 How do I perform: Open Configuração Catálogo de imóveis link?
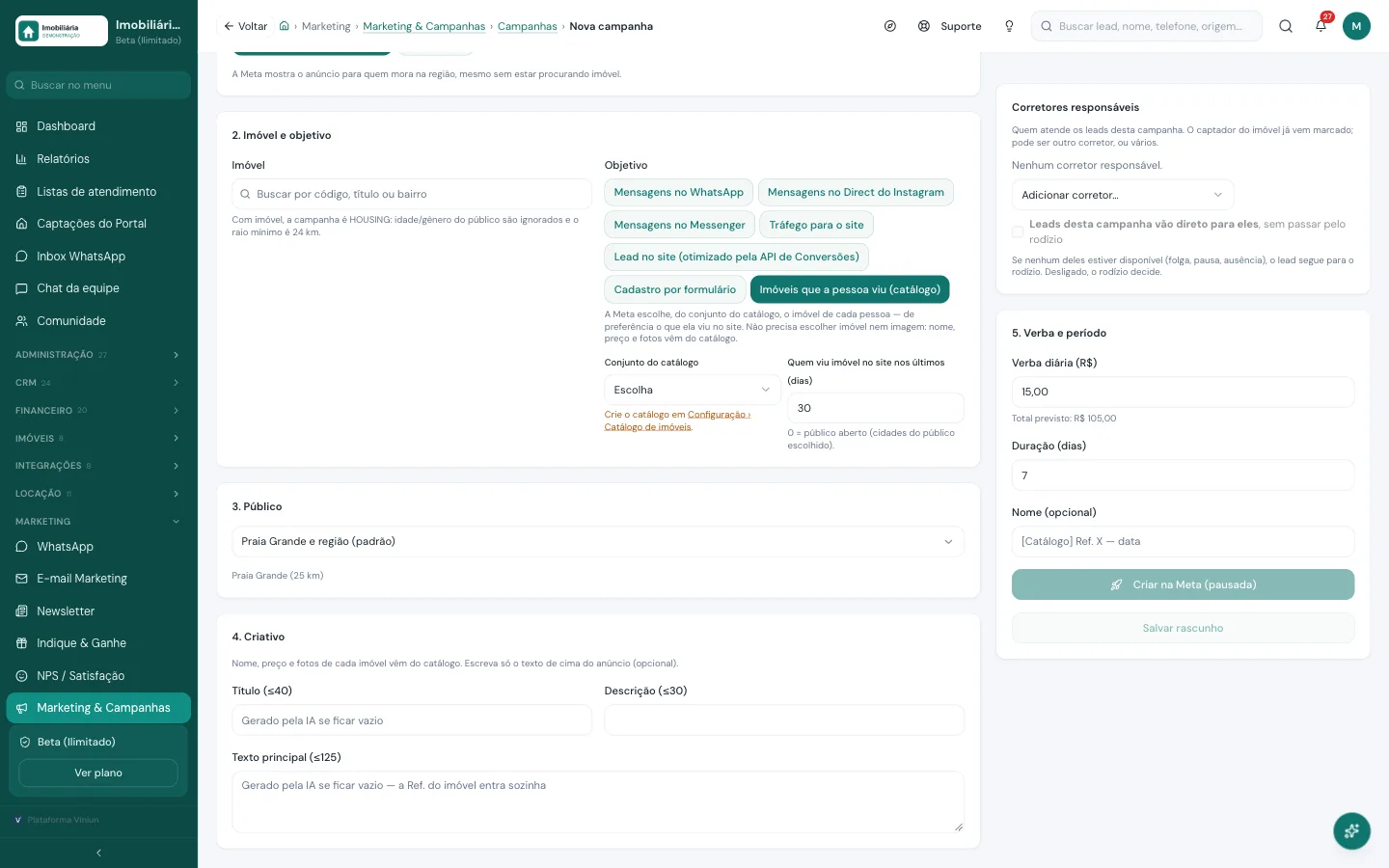coord(678,420)
